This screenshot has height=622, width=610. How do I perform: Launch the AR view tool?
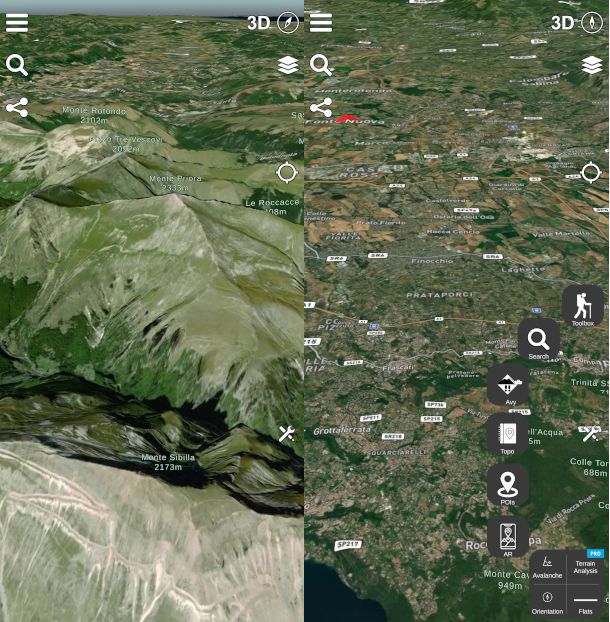(507, 537)
